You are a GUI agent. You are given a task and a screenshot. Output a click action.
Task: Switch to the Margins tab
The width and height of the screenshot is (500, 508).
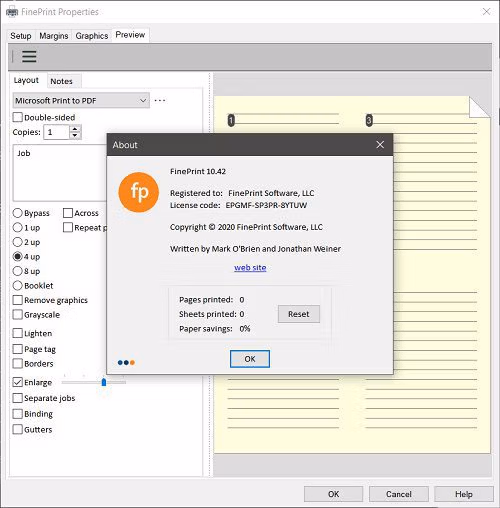click(54, 36)
